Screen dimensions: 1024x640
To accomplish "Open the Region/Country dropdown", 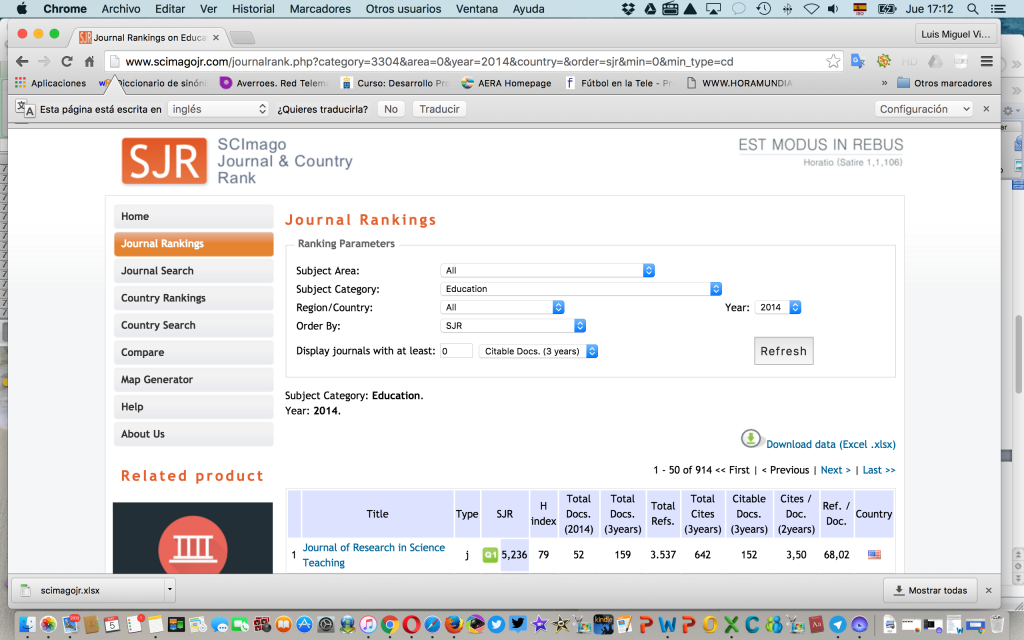I will pyautogui.click(x=502, y=307).
